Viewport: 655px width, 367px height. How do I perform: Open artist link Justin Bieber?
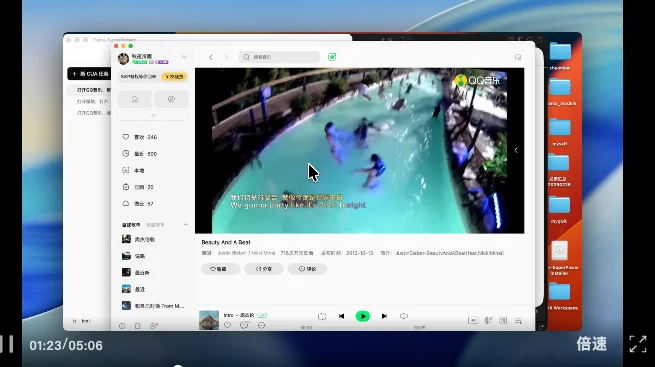pyautogui.click(x=231, y=253)
